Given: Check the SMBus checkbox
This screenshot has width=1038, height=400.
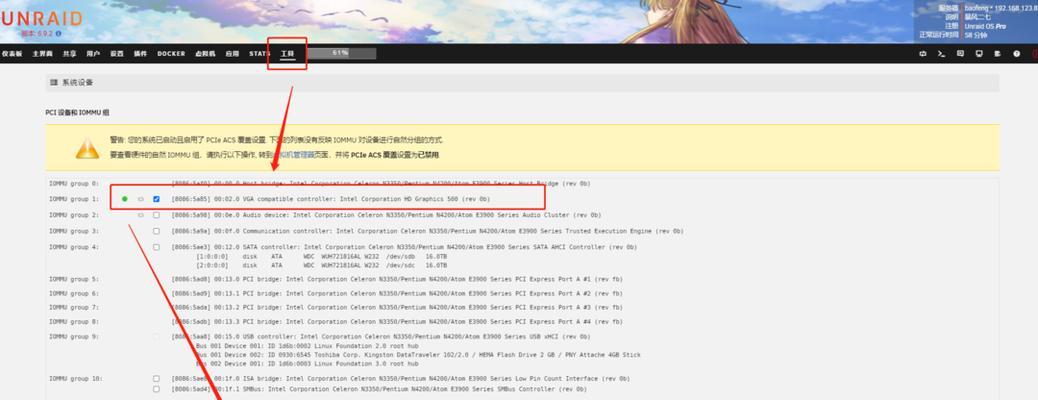Looking at the screenshot, I should (x=156, y=389).
